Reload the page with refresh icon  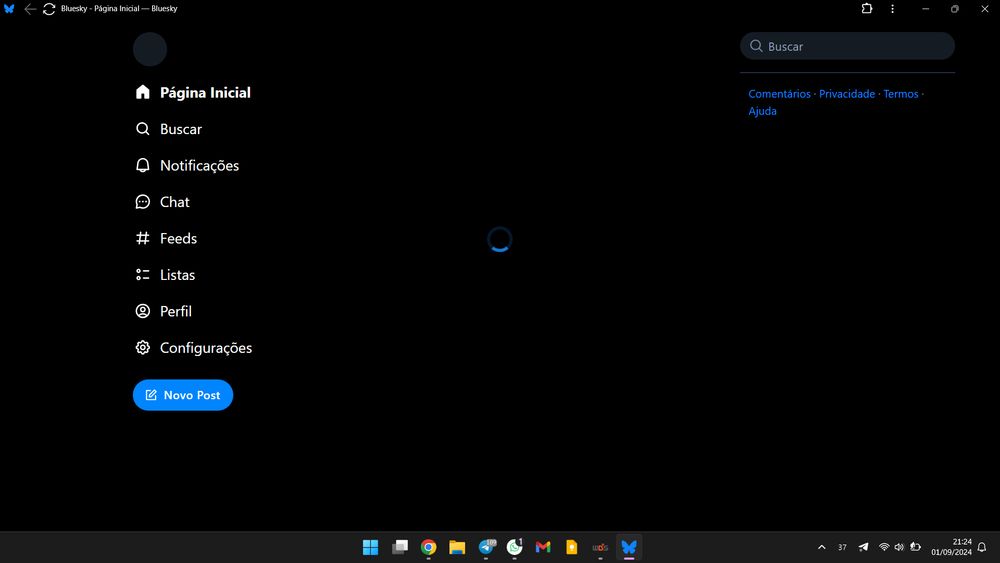click(49, 8)
